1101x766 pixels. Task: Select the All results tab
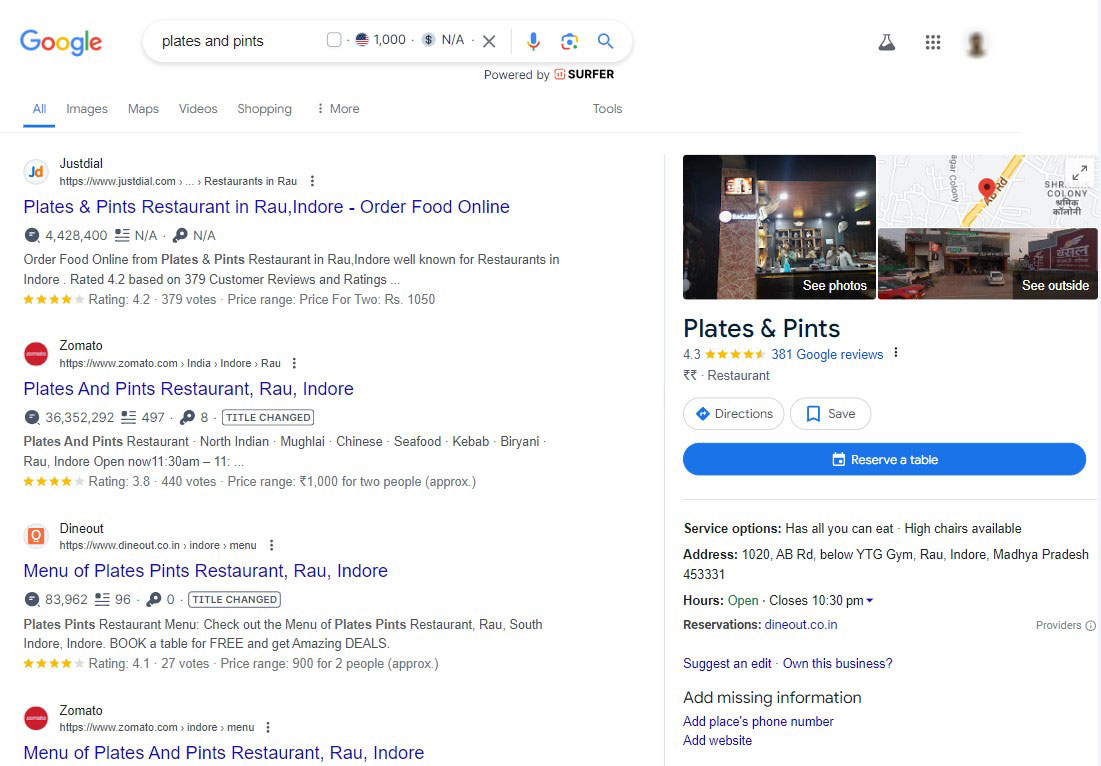click(39, 109)
